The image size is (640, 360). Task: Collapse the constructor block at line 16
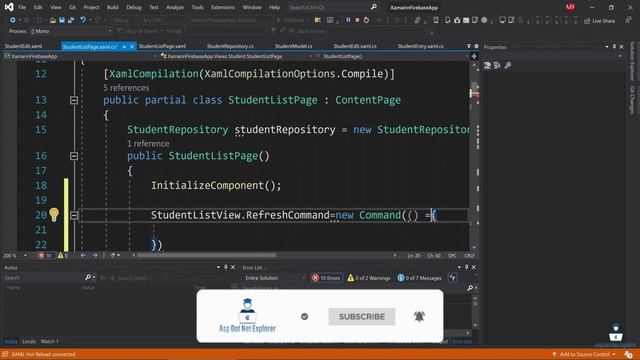74,156
